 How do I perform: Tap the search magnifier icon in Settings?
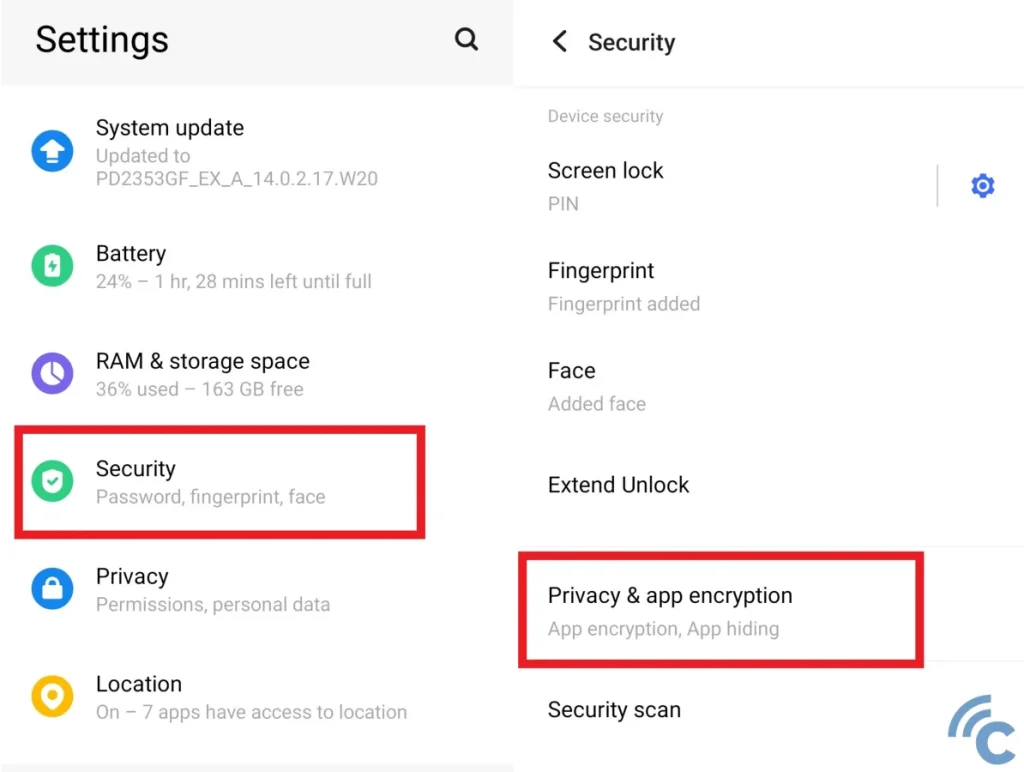click(466, 39)
